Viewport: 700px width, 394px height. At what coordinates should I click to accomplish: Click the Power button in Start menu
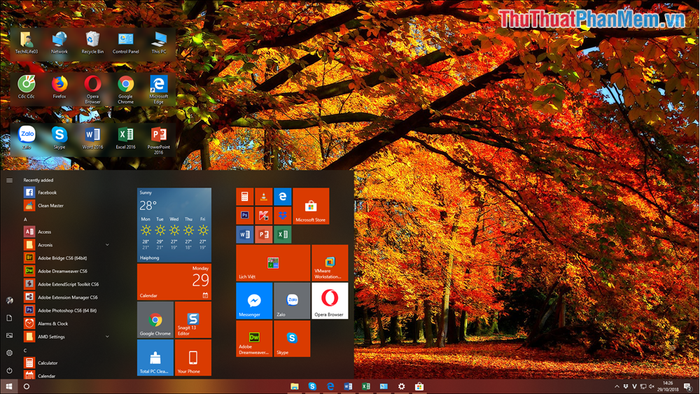tap(9, 370)
